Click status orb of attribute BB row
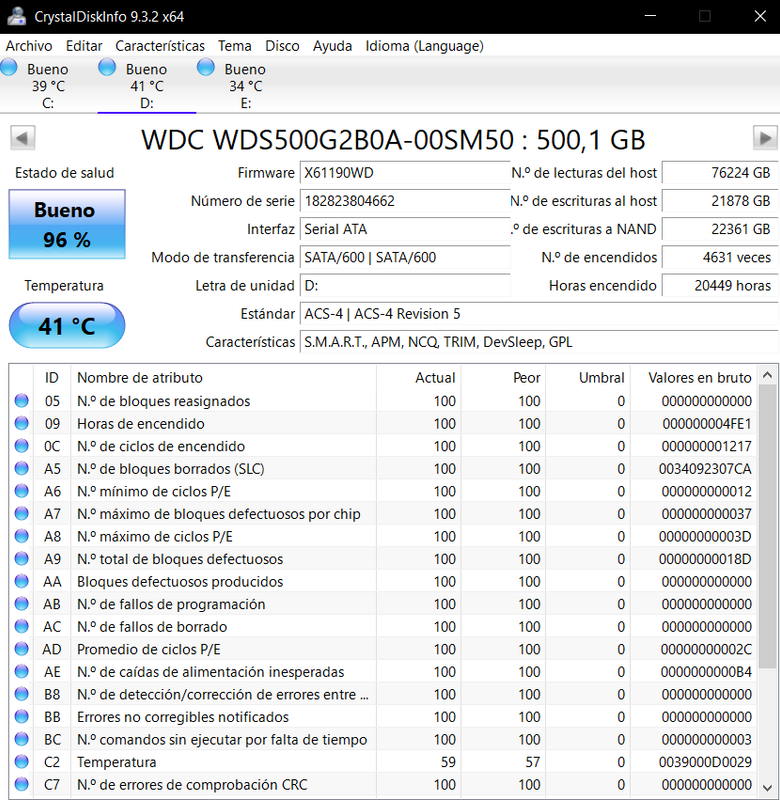The image size is (780, 800). tap(21, 717)
